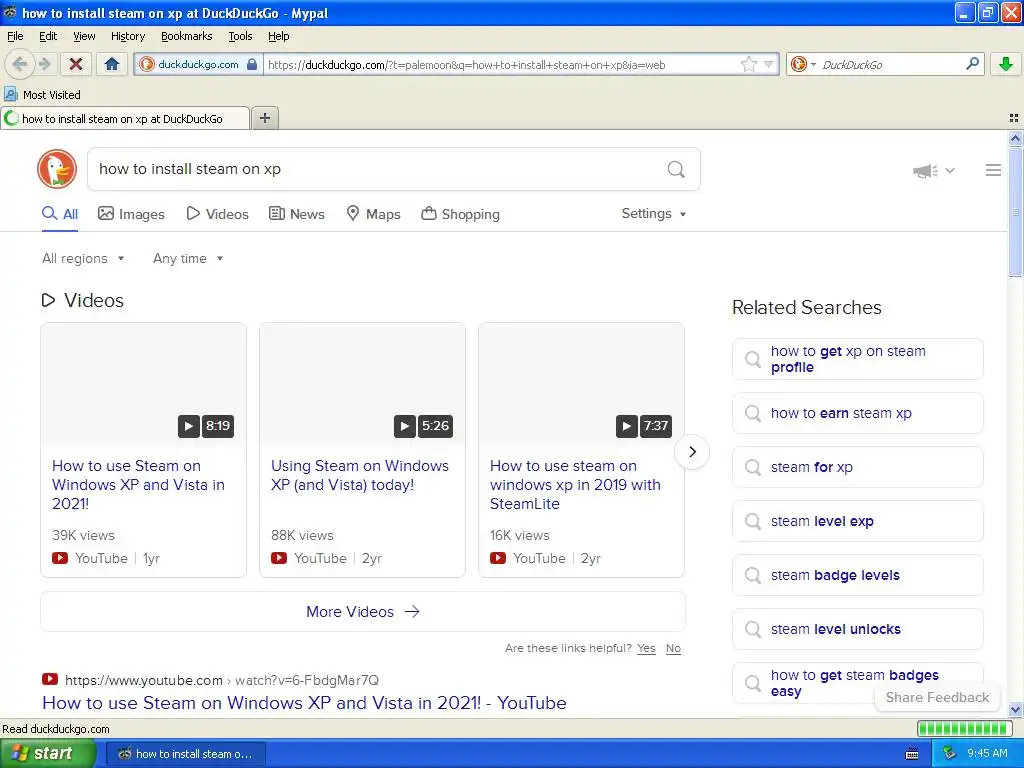
Task: Click the 'how to install steam on xp' browser tab
Action: point(125,118)
